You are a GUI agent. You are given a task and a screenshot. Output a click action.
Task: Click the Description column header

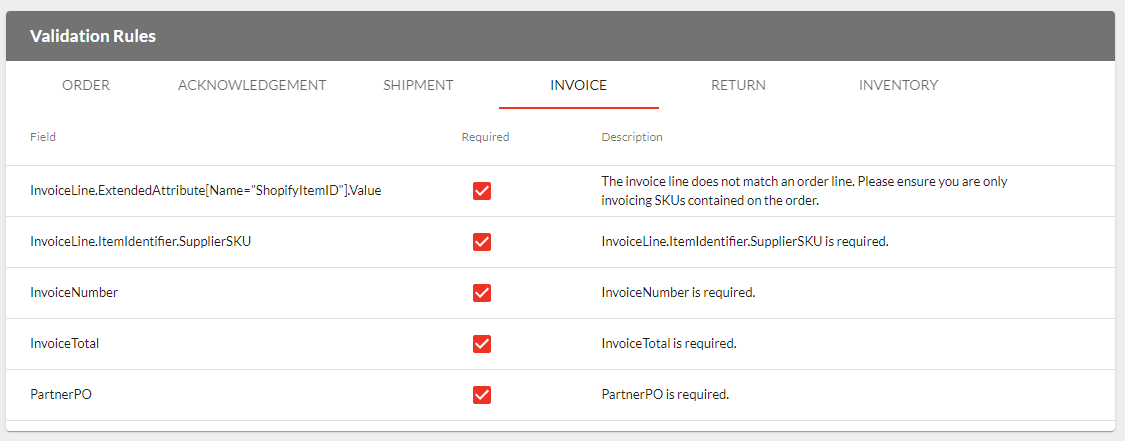click(x=631, y=137)
